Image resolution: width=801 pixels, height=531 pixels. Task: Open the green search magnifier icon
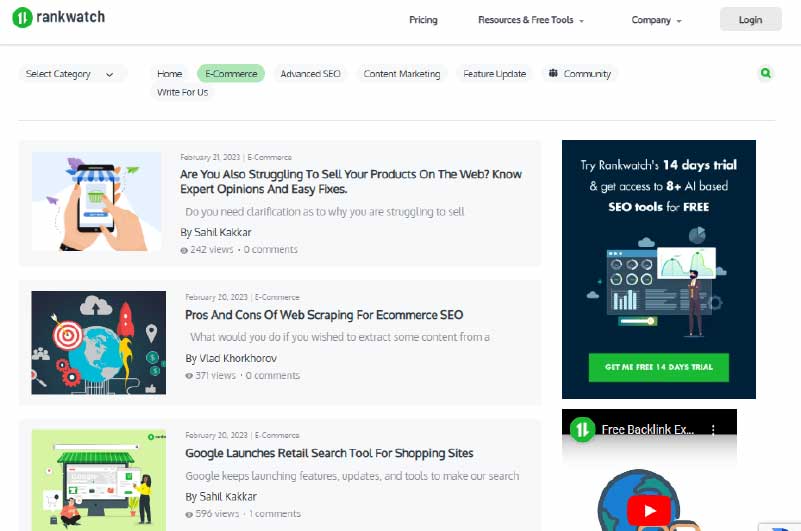pos(765,73)
